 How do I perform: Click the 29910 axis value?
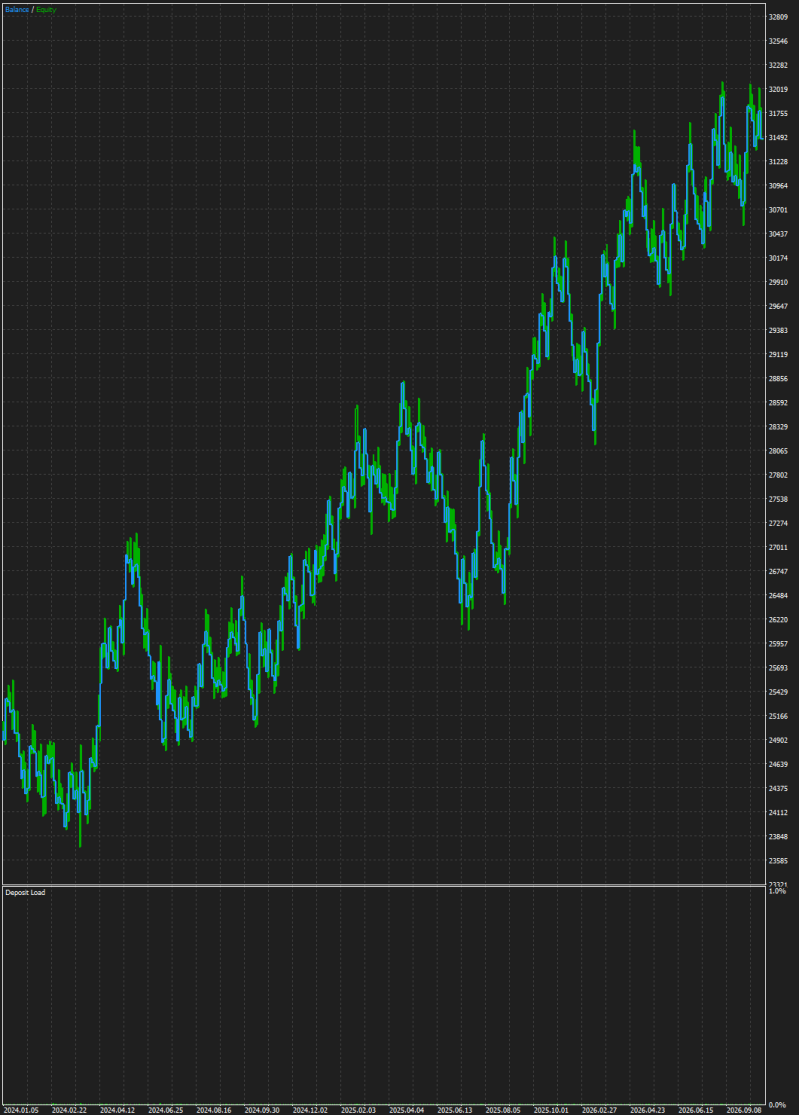click(778, 282)
